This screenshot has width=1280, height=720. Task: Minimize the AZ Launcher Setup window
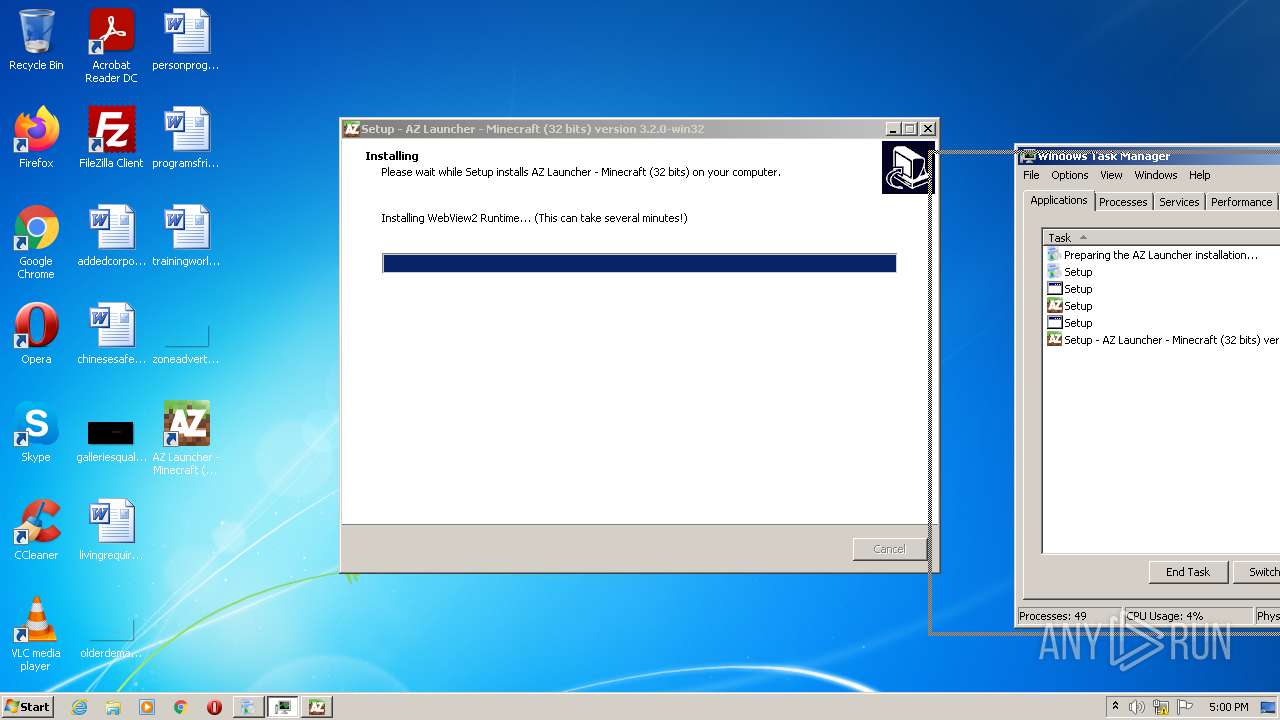pyautogui.click(x=892, y=129)
